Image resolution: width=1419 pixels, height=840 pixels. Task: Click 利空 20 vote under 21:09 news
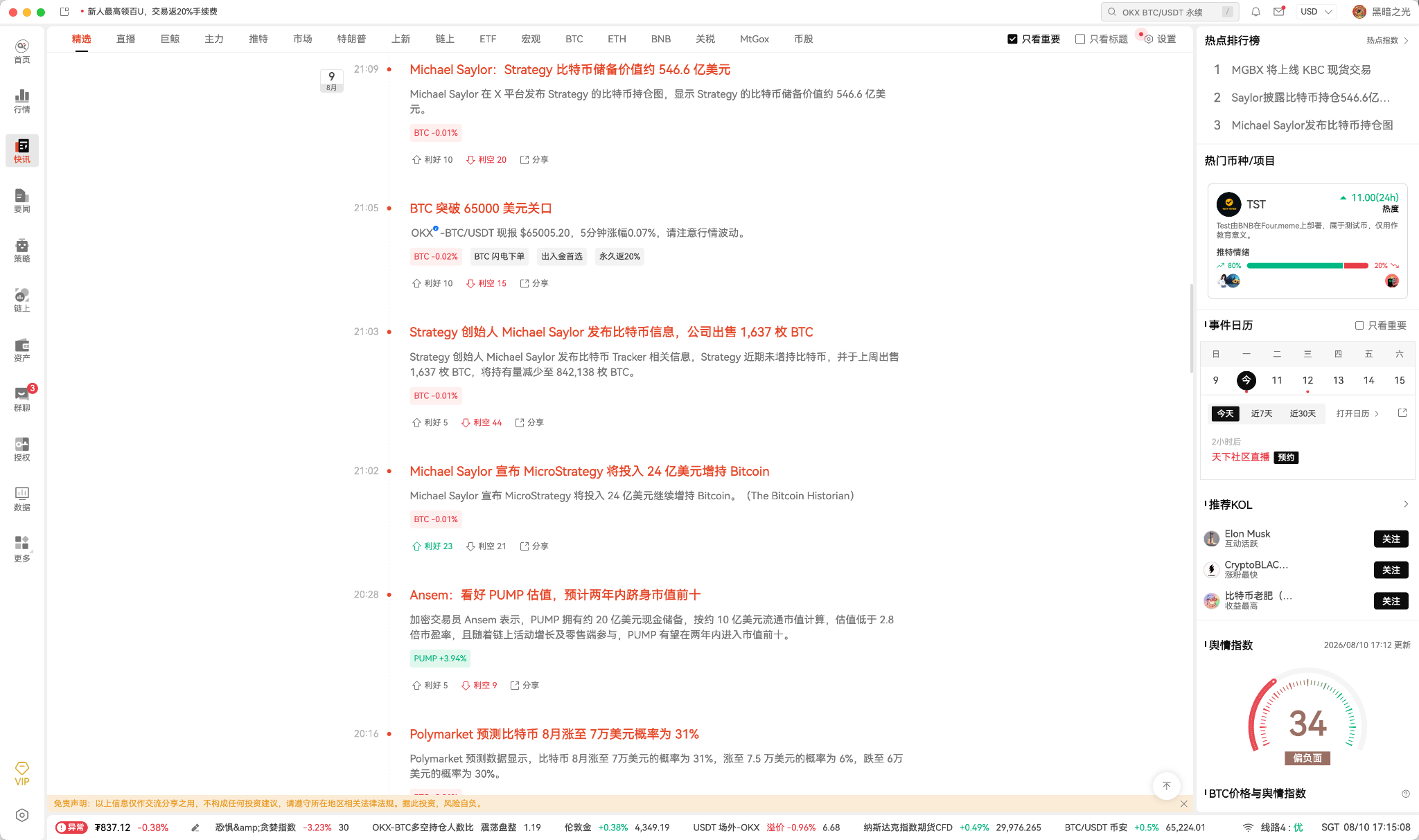pyautogui.click(x=486, y=160)
